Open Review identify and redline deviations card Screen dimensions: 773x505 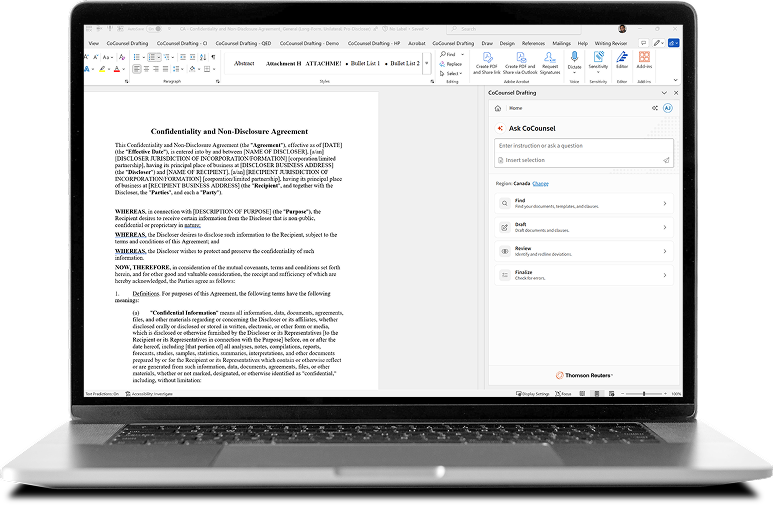584,251
